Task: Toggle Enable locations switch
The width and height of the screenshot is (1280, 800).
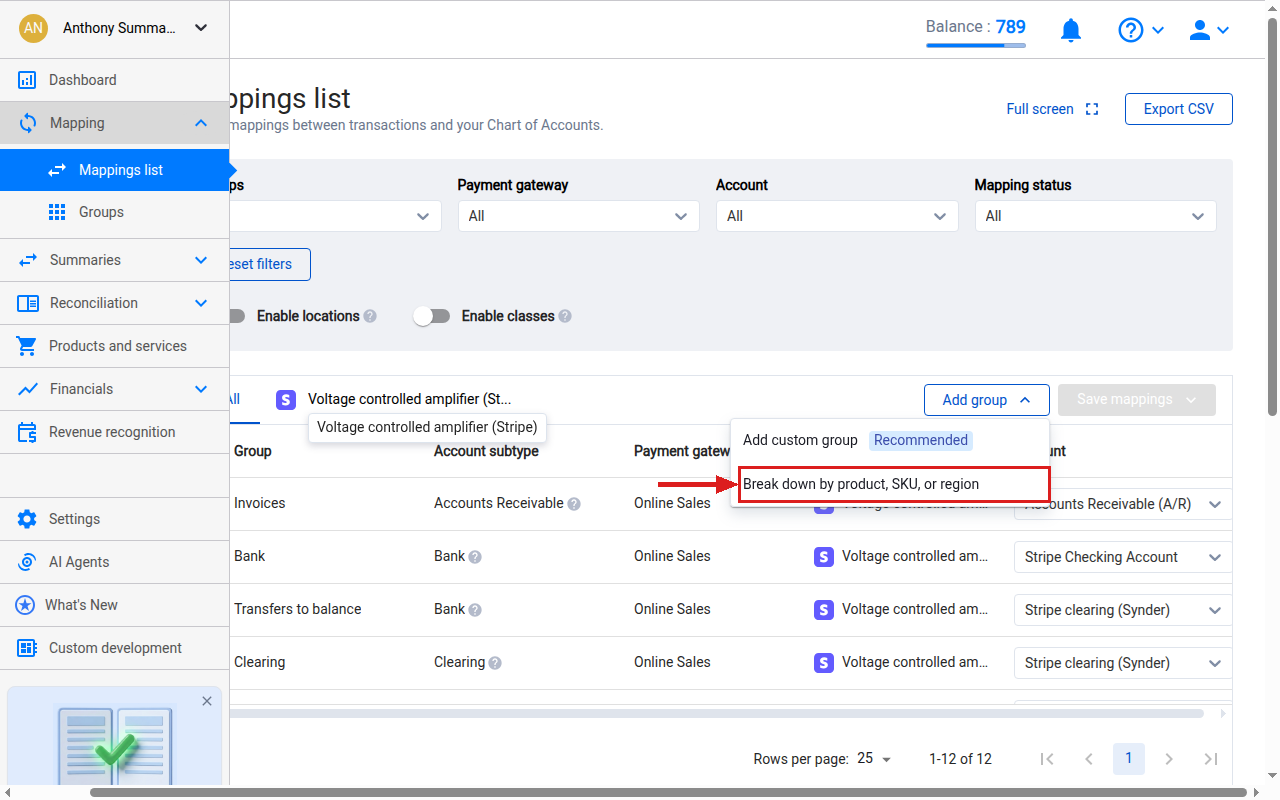Action: click(x=236, y=316)
